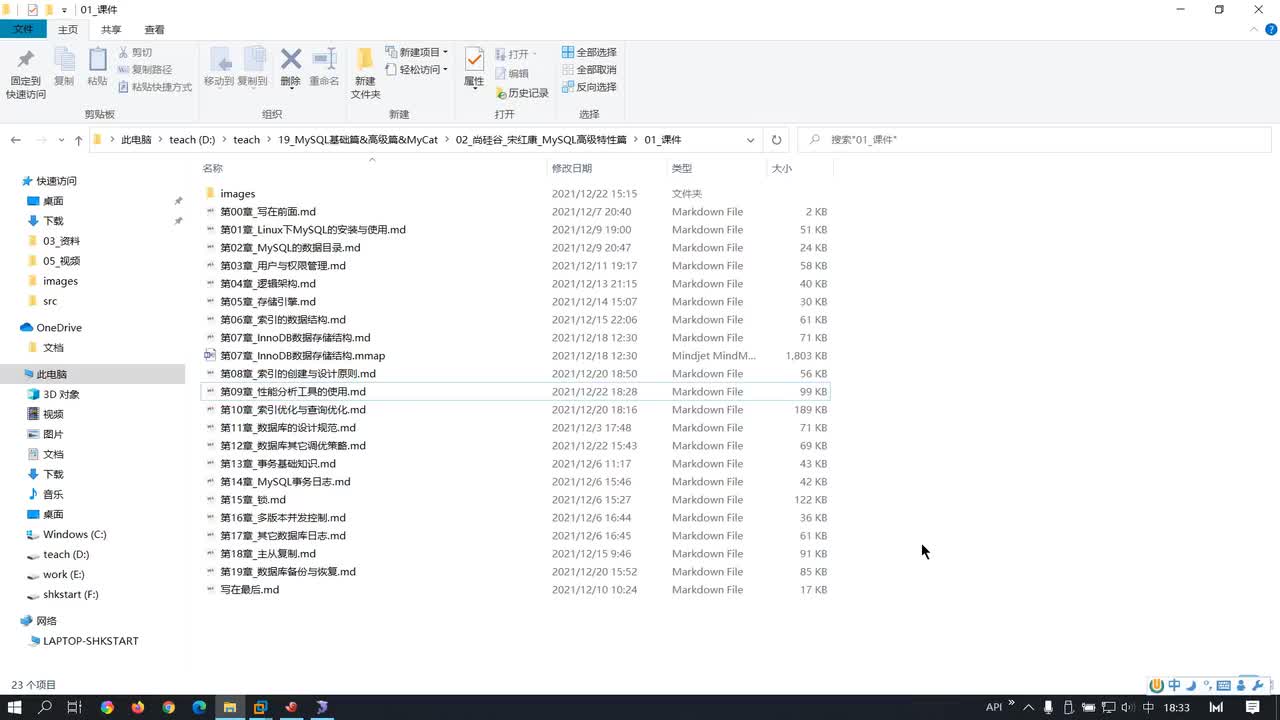Click the Cut (剪切) command
The width and height of the screenshot is (1280, 720).
135,52
